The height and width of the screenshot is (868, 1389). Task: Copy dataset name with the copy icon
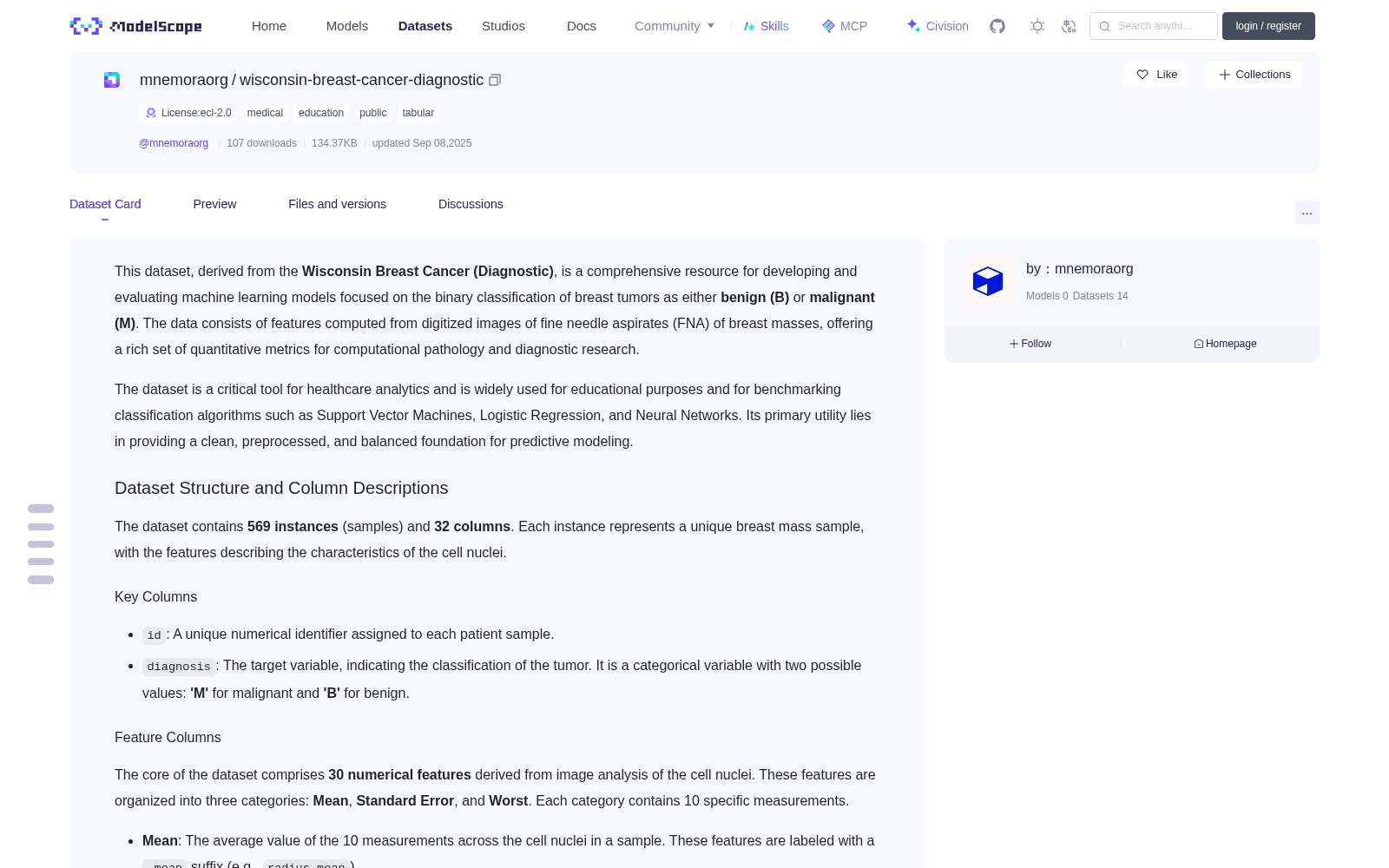click(x=495, y=80)
